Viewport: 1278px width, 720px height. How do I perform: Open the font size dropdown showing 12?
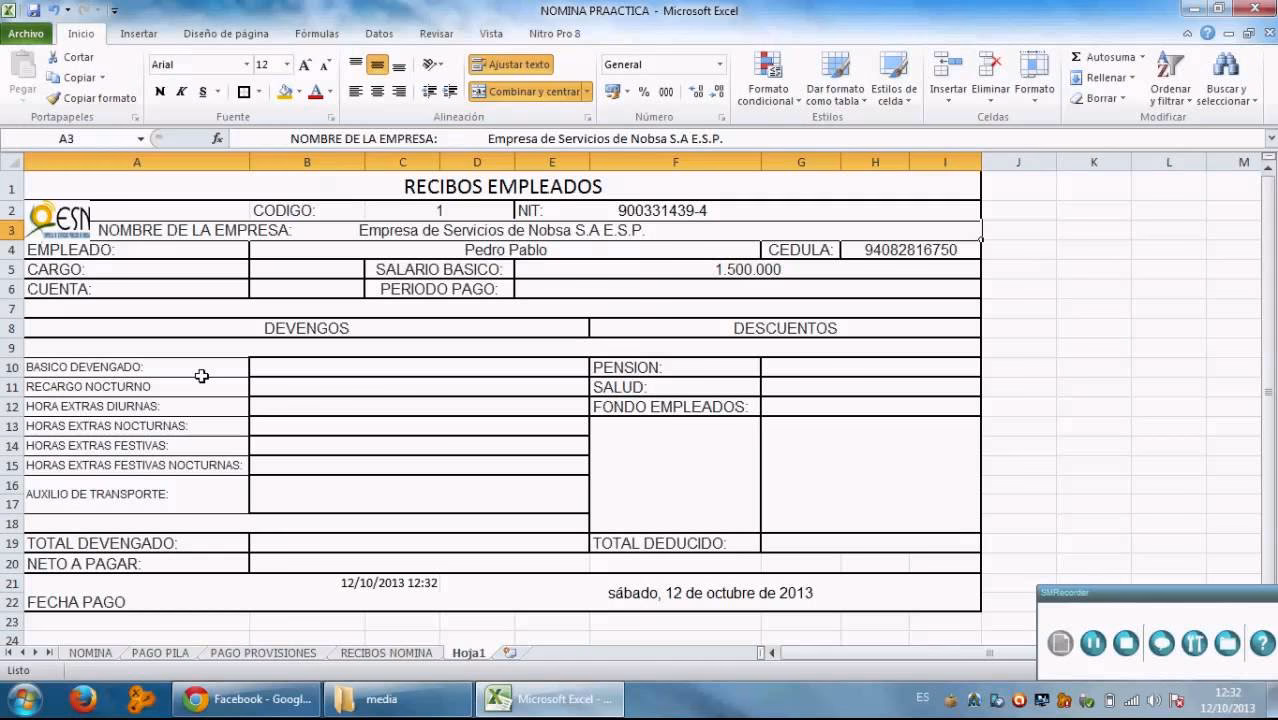(x=286, y=64)
